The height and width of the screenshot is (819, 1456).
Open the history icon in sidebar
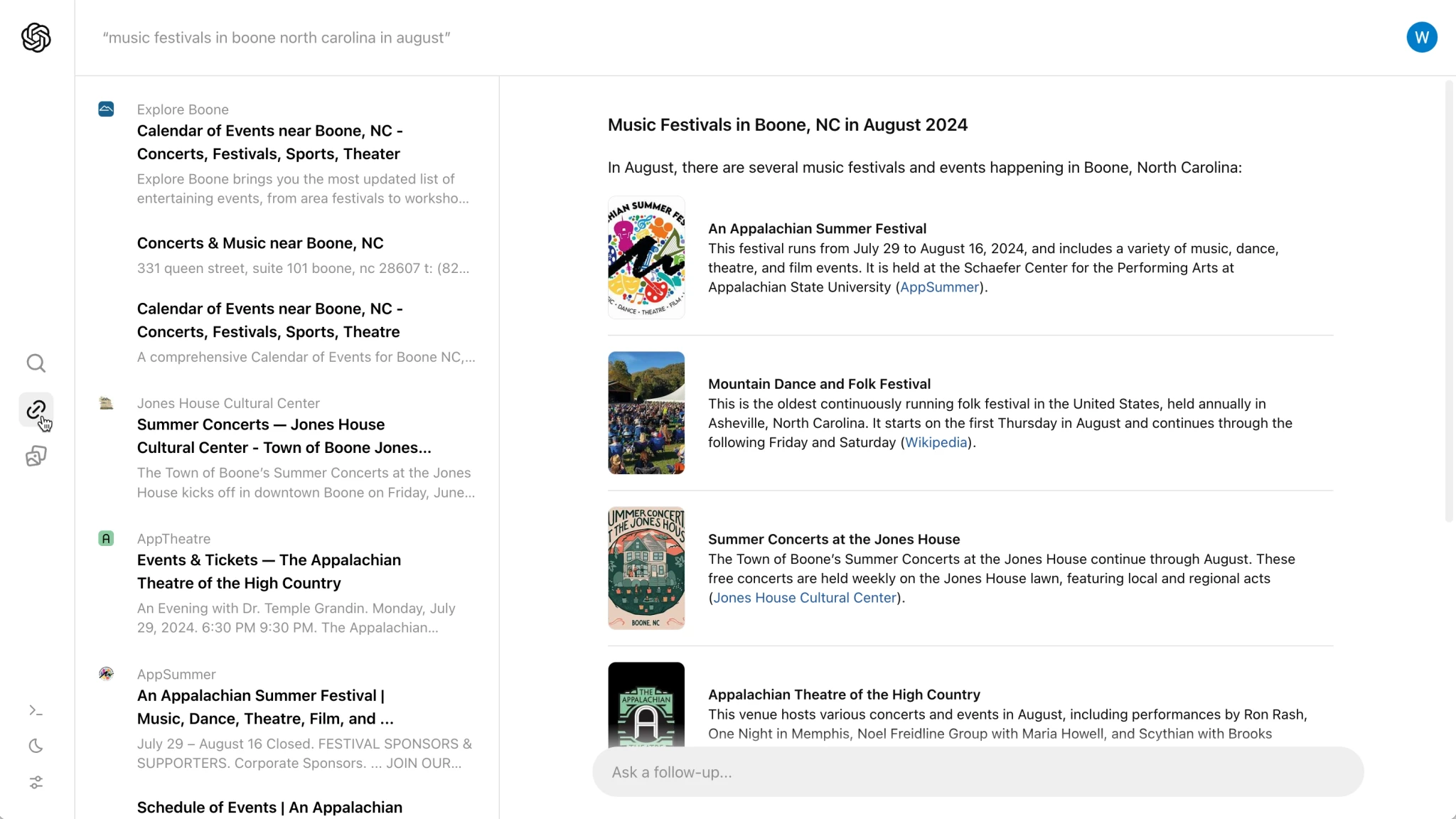click(x=36, y=746)
